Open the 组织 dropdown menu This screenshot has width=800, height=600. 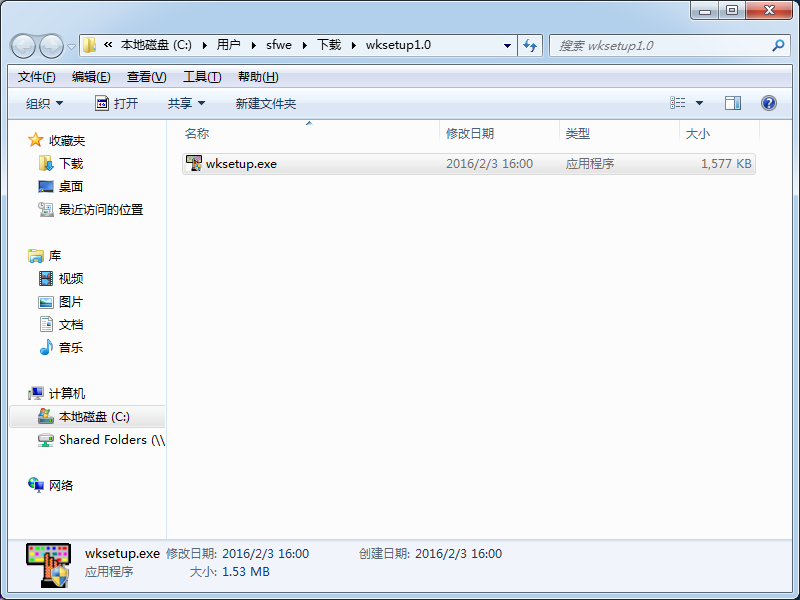pos(44,102)
